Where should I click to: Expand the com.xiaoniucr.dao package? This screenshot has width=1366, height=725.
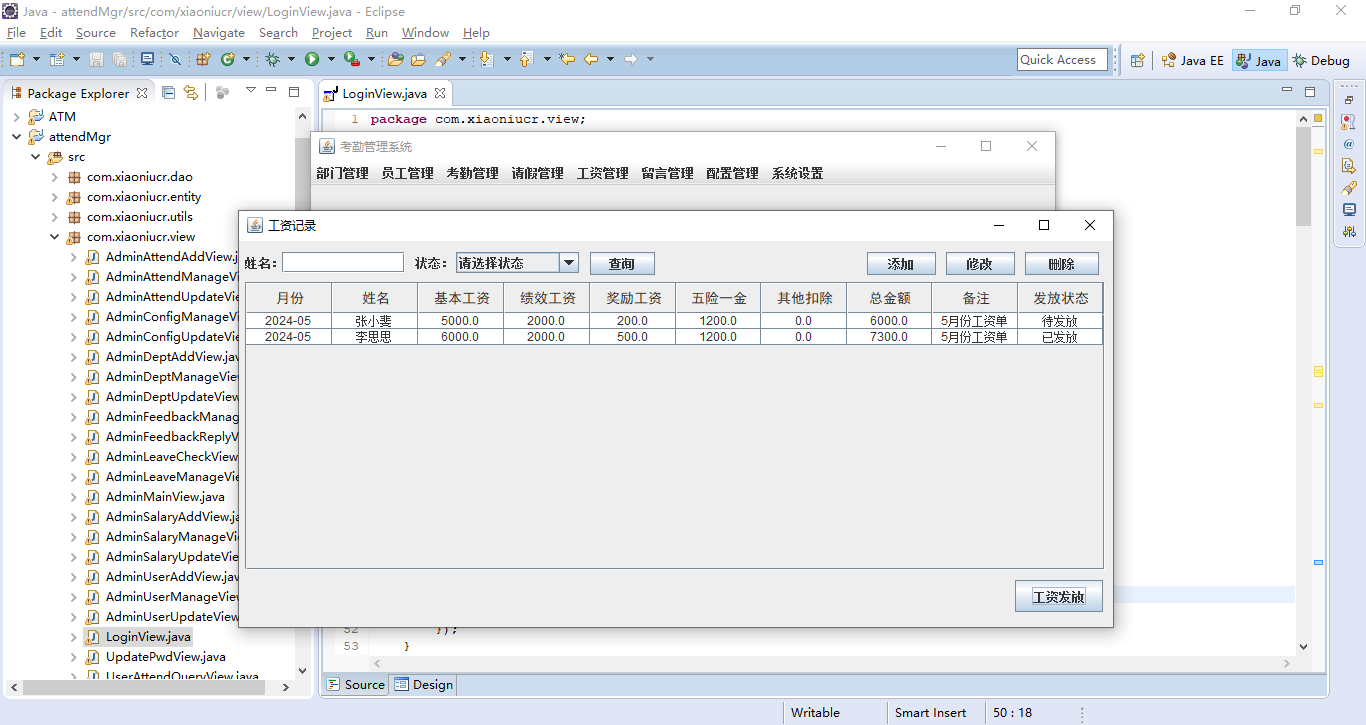pos(54,177)
